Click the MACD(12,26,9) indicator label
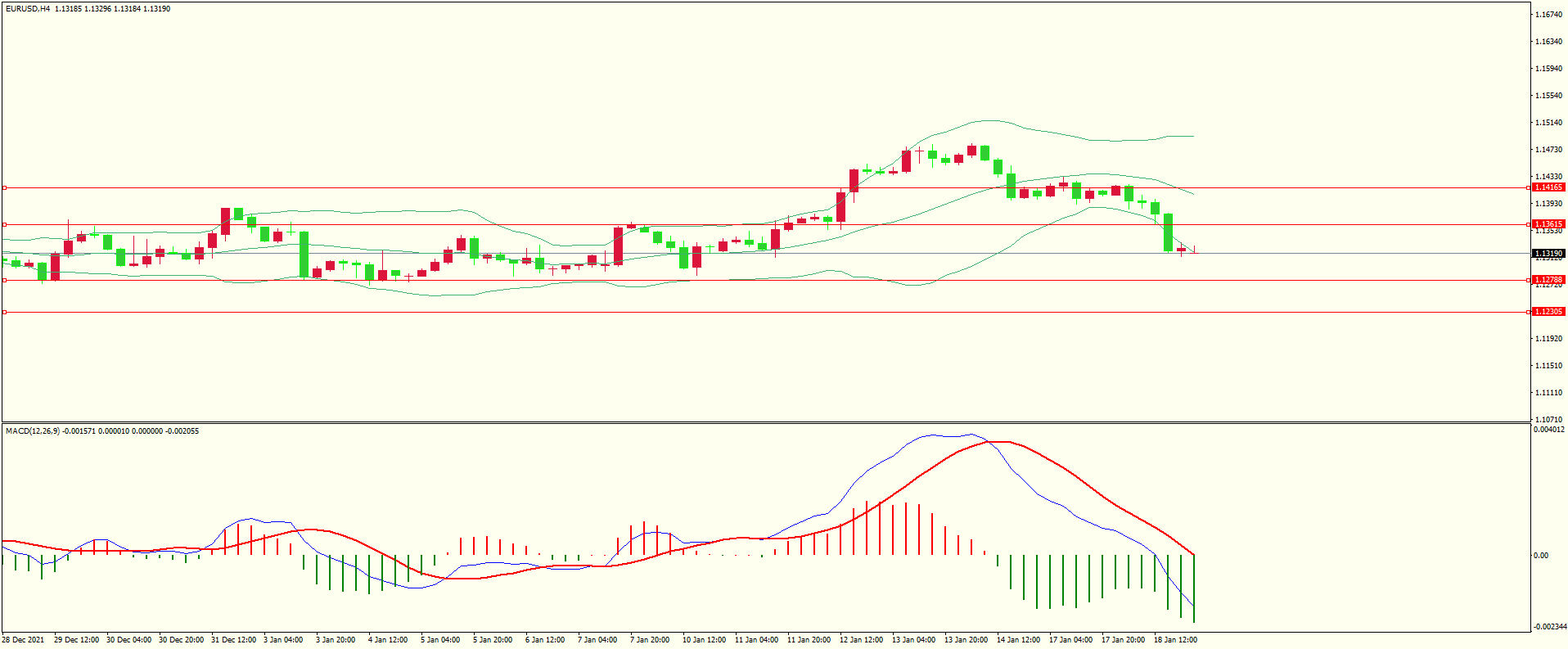Screen dimensions: 1568x649 coord(34,431)
